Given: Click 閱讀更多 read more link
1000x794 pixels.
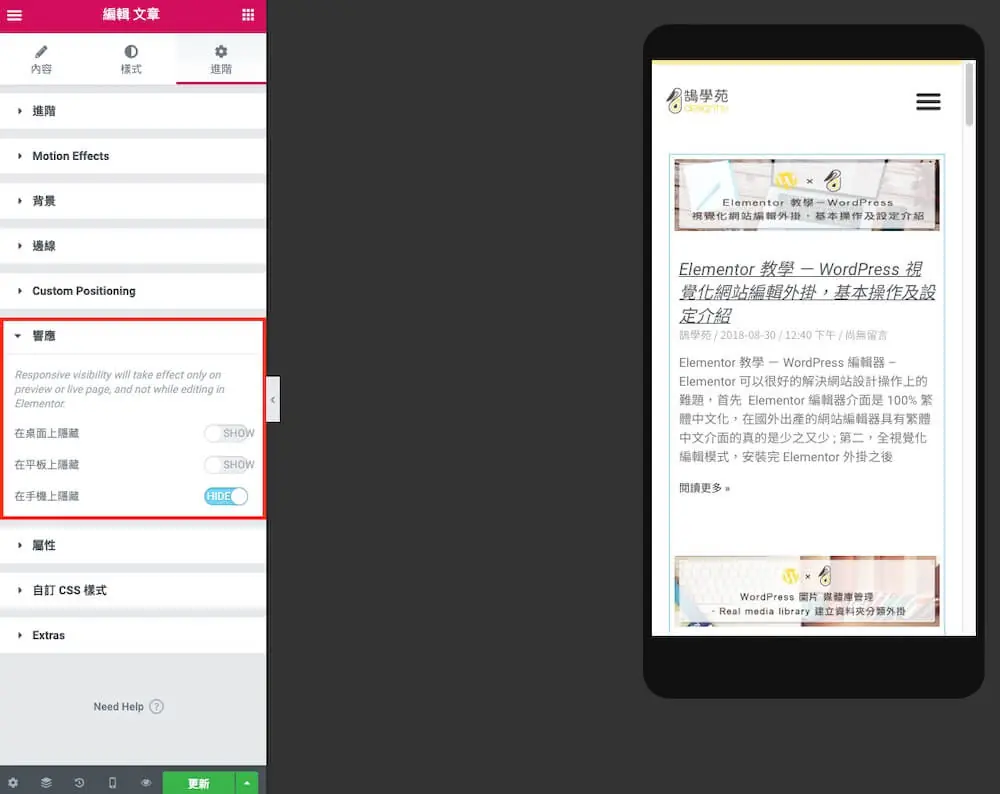Looking at the screenshot, I should click(704, 488).
